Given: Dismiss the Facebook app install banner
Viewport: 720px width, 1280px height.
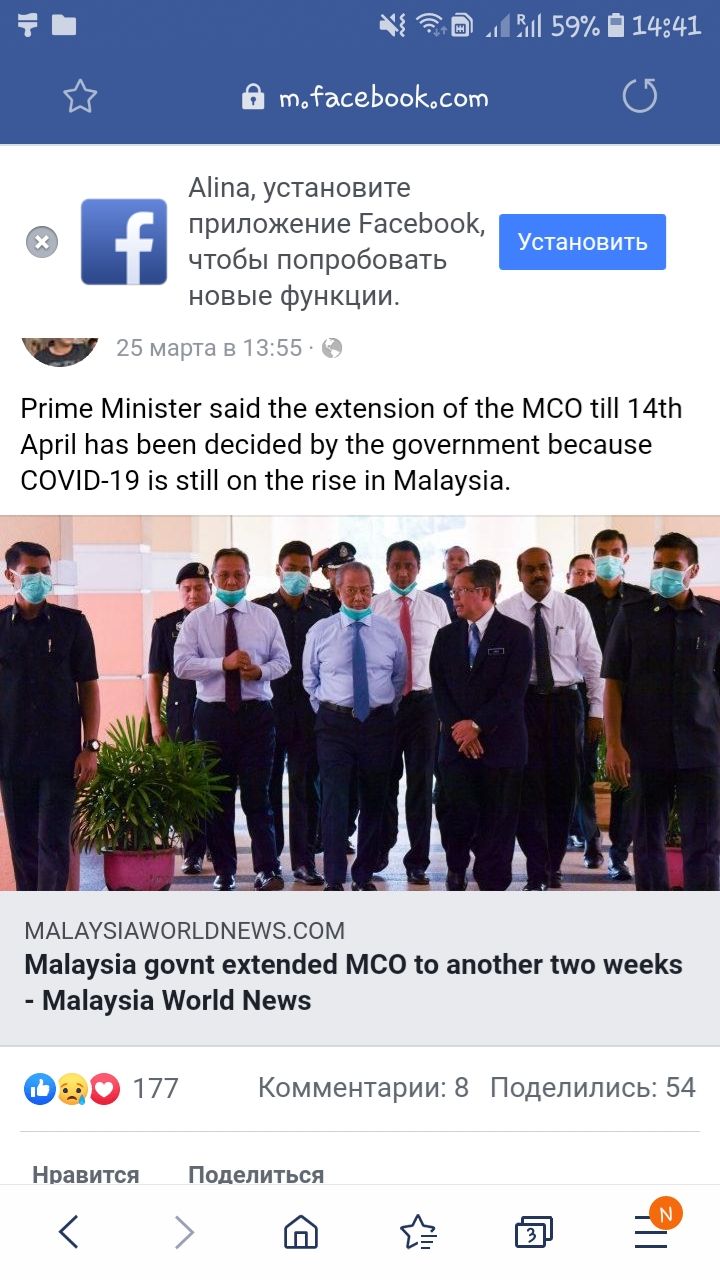Looking at the screenshot, I should pos(42,242).
